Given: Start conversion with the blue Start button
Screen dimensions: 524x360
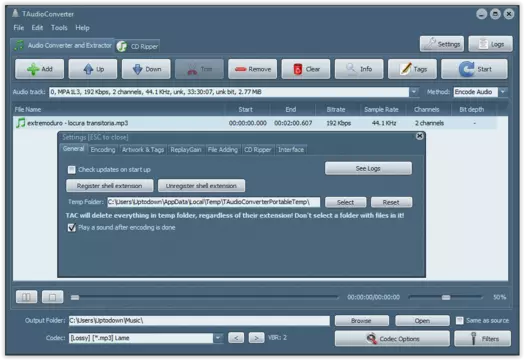Looking at the screenshot, I should (x=475, y=69).
